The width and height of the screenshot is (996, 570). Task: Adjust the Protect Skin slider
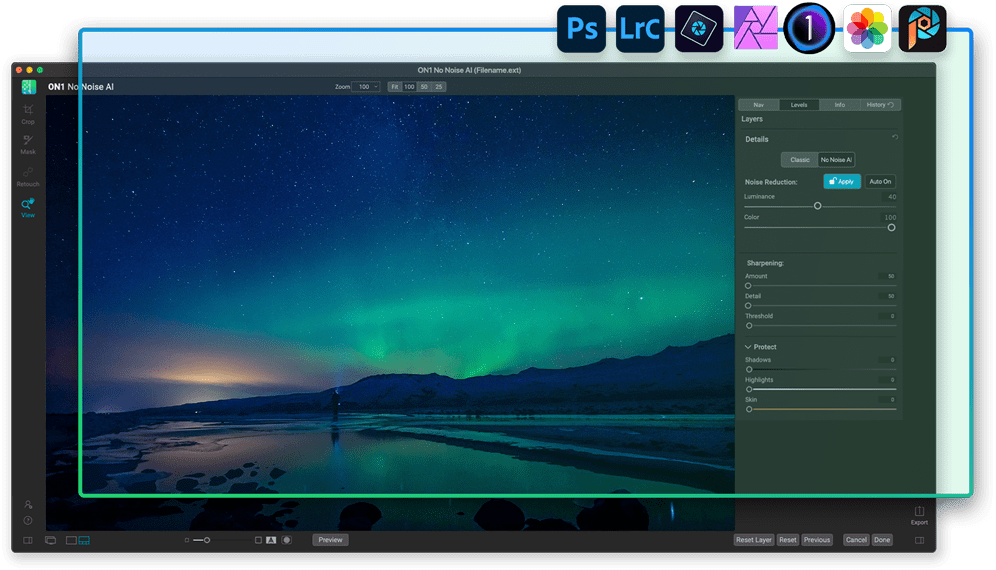pyautogui.click(x=749, y=409)
